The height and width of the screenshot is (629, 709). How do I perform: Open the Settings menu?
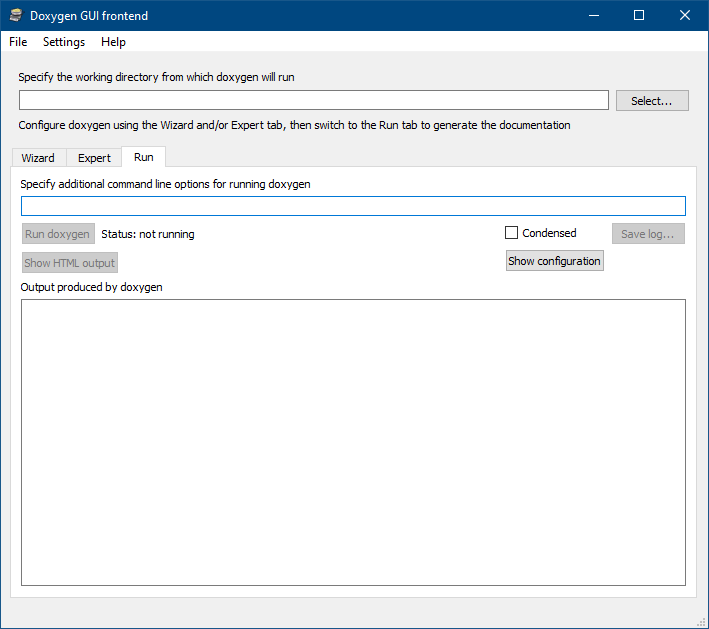[x=64, y=42]
